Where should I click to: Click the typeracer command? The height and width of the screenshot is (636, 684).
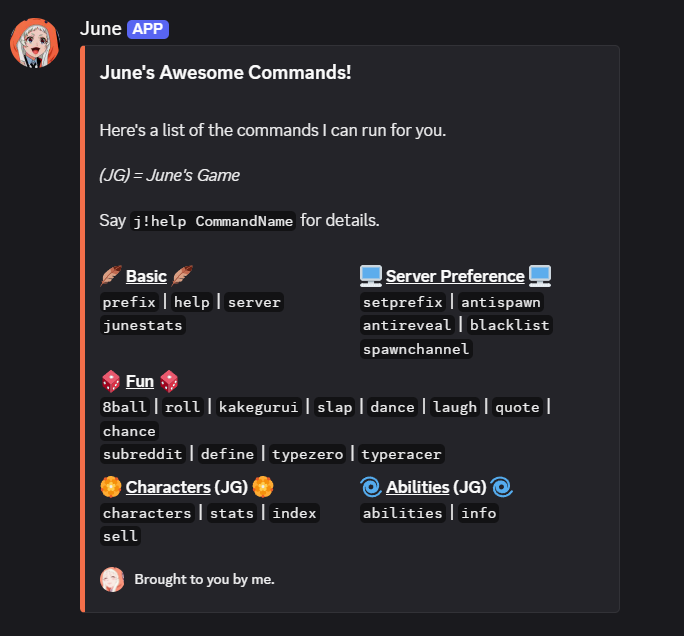click(x=401, y=454)
